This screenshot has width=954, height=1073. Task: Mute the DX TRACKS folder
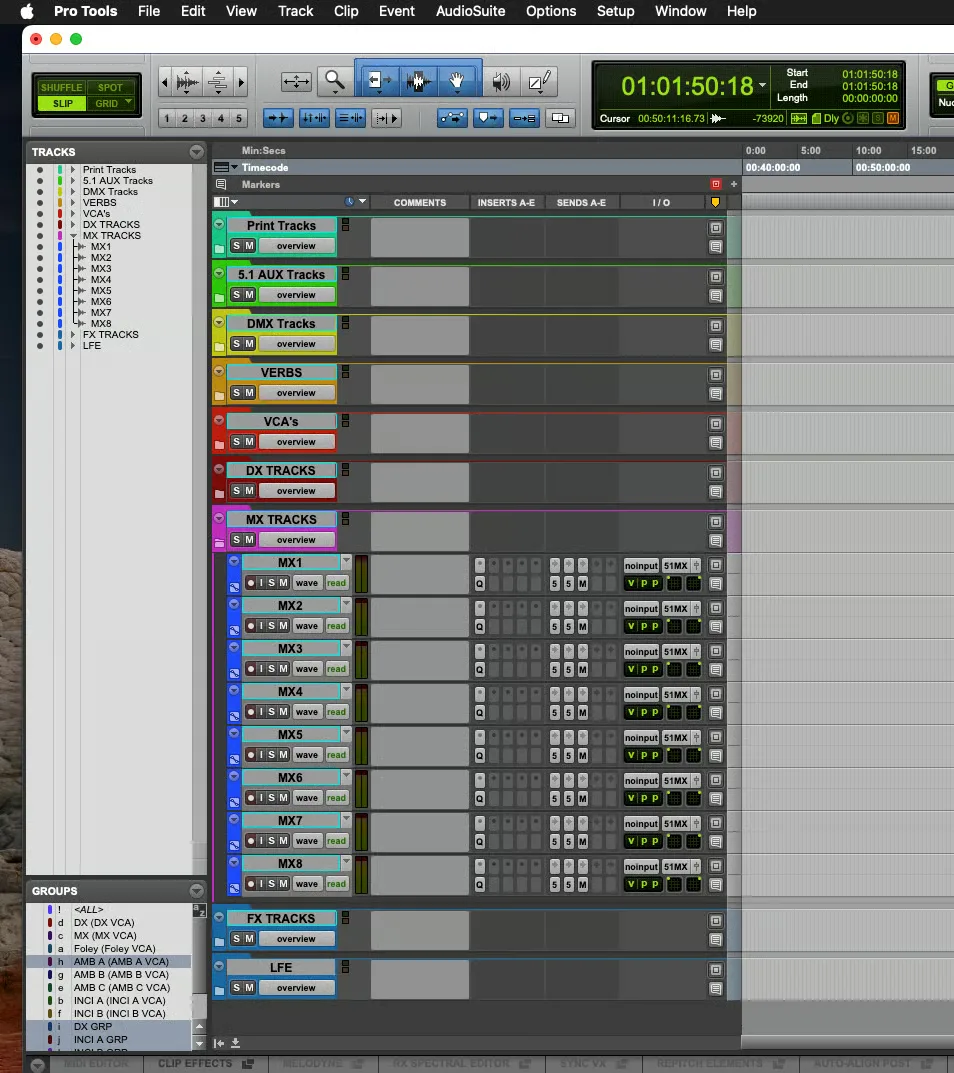coord(249,491)
